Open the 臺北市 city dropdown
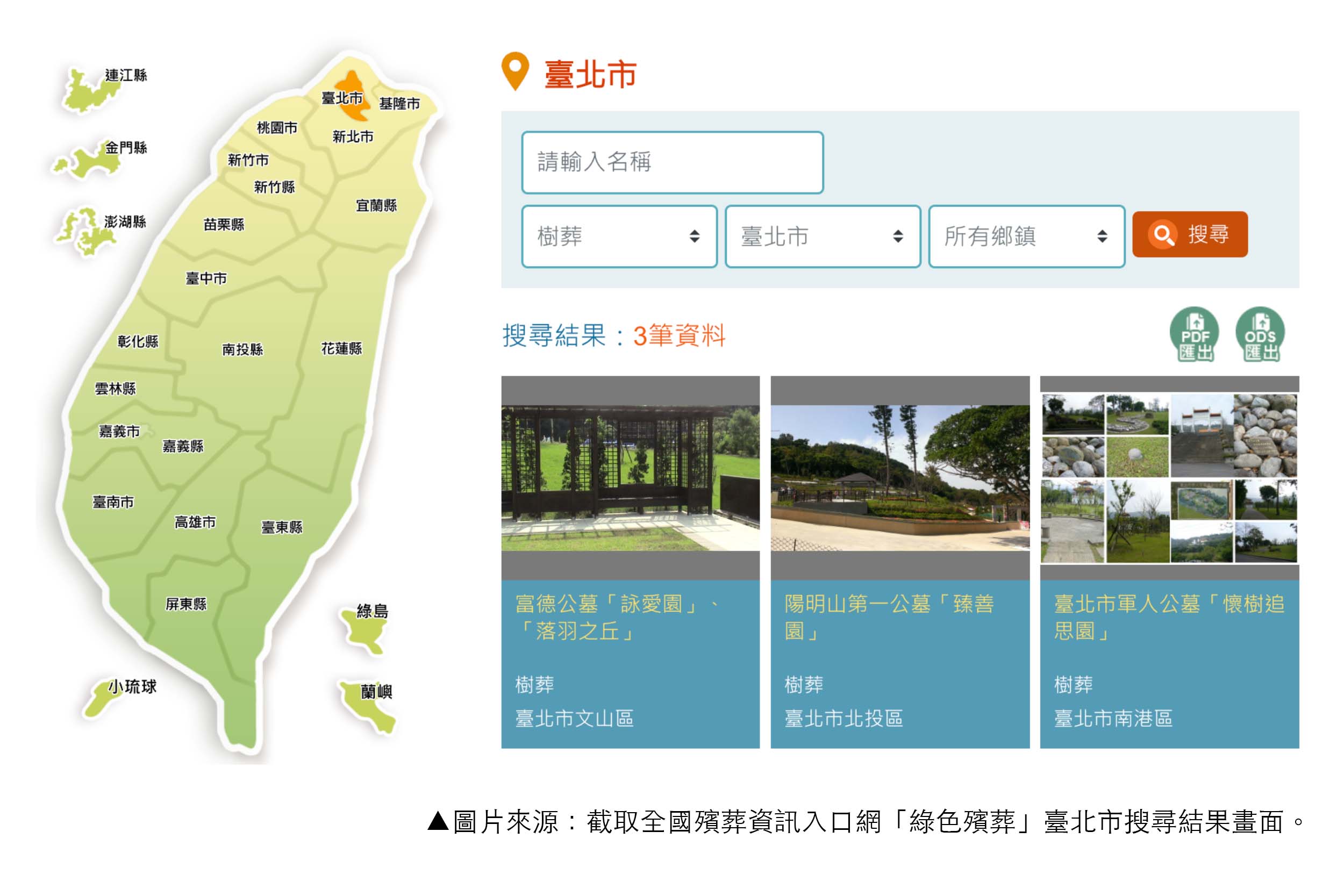 pos(823,236)
